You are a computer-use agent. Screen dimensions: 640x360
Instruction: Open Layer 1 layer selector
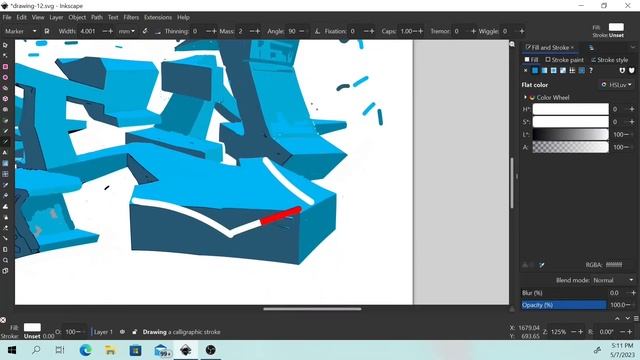coord(103,332)
